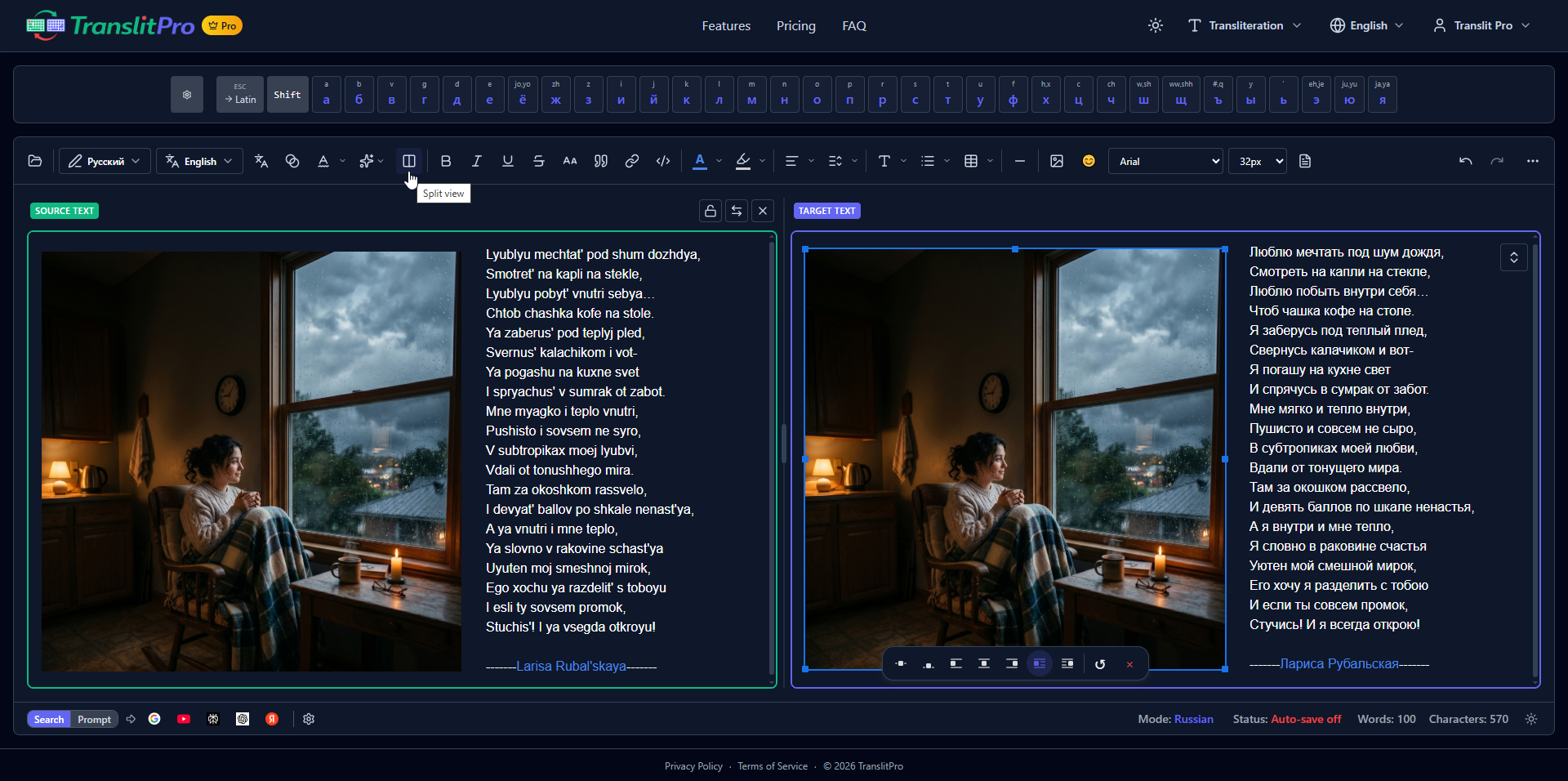The height and width of the screenshot is (781, 1568).
Task: Insert an image from the toolbar
Action: [x=1057, y=161]
